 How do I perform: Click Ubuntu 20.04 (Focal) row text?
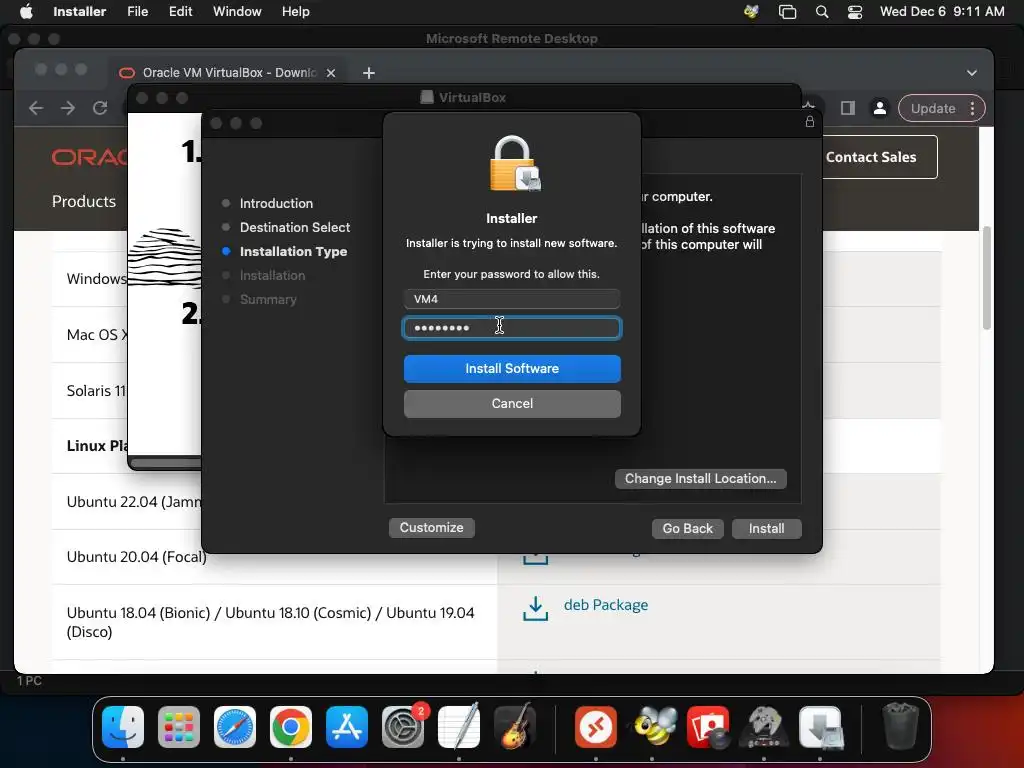point(136,557)
